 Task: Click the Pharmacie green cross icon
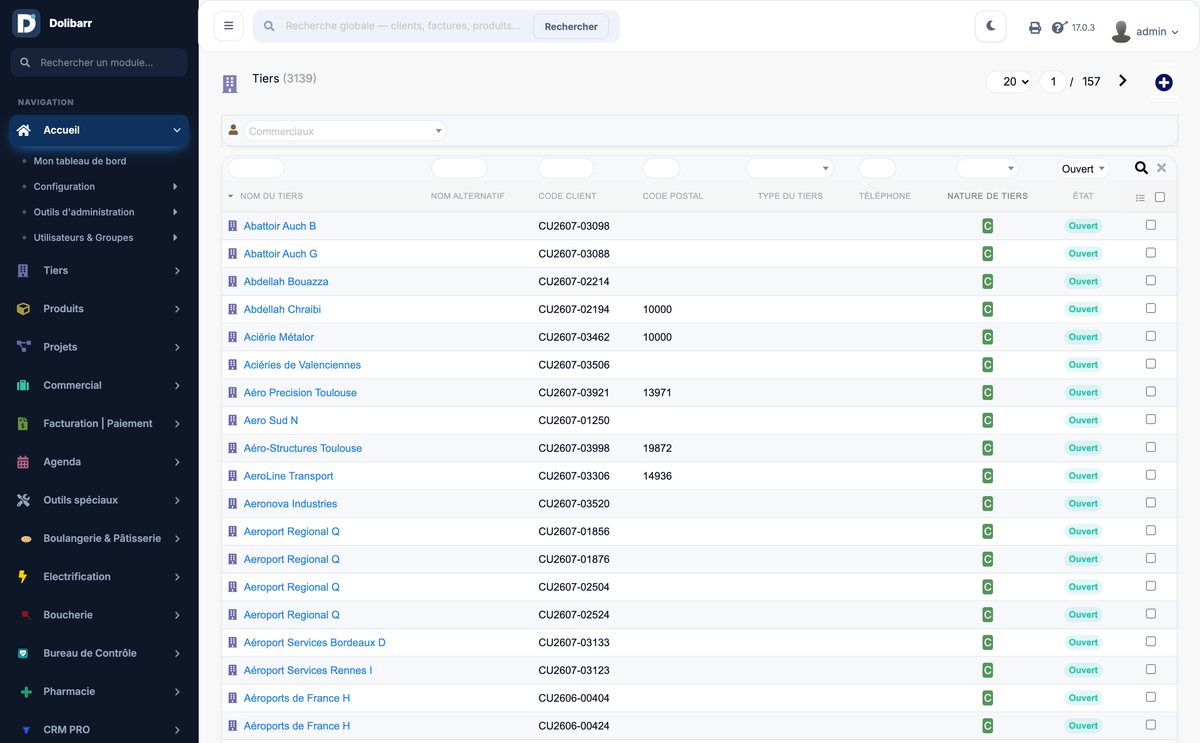(x=26, y=692)
